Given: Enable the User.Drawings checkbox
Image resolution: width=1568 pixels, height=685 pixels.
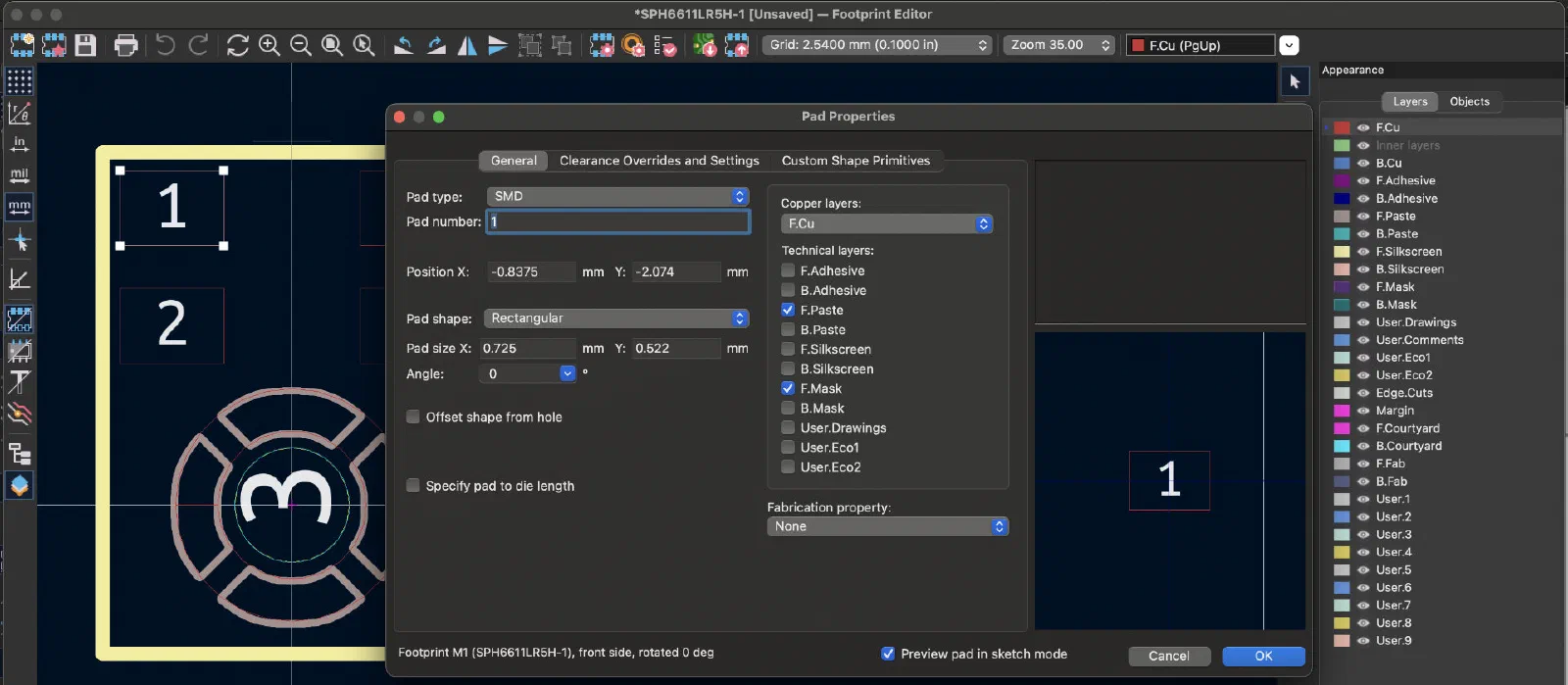Looking at the screenshot, I should 788,427.
